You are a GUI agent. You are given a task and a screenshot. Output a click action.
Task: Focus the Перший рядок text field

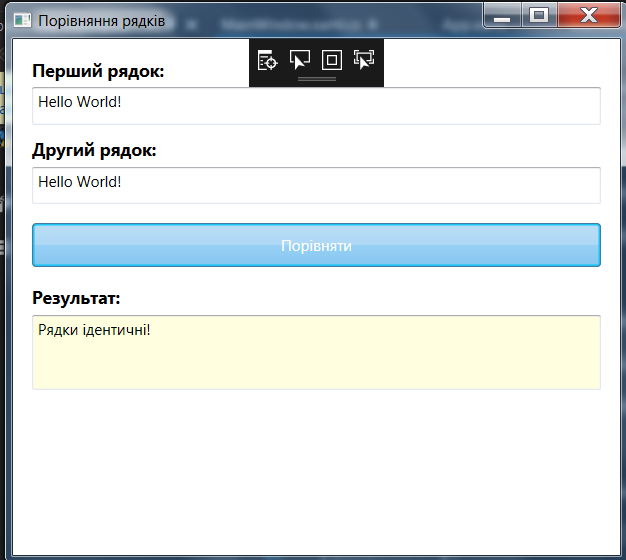316,106
